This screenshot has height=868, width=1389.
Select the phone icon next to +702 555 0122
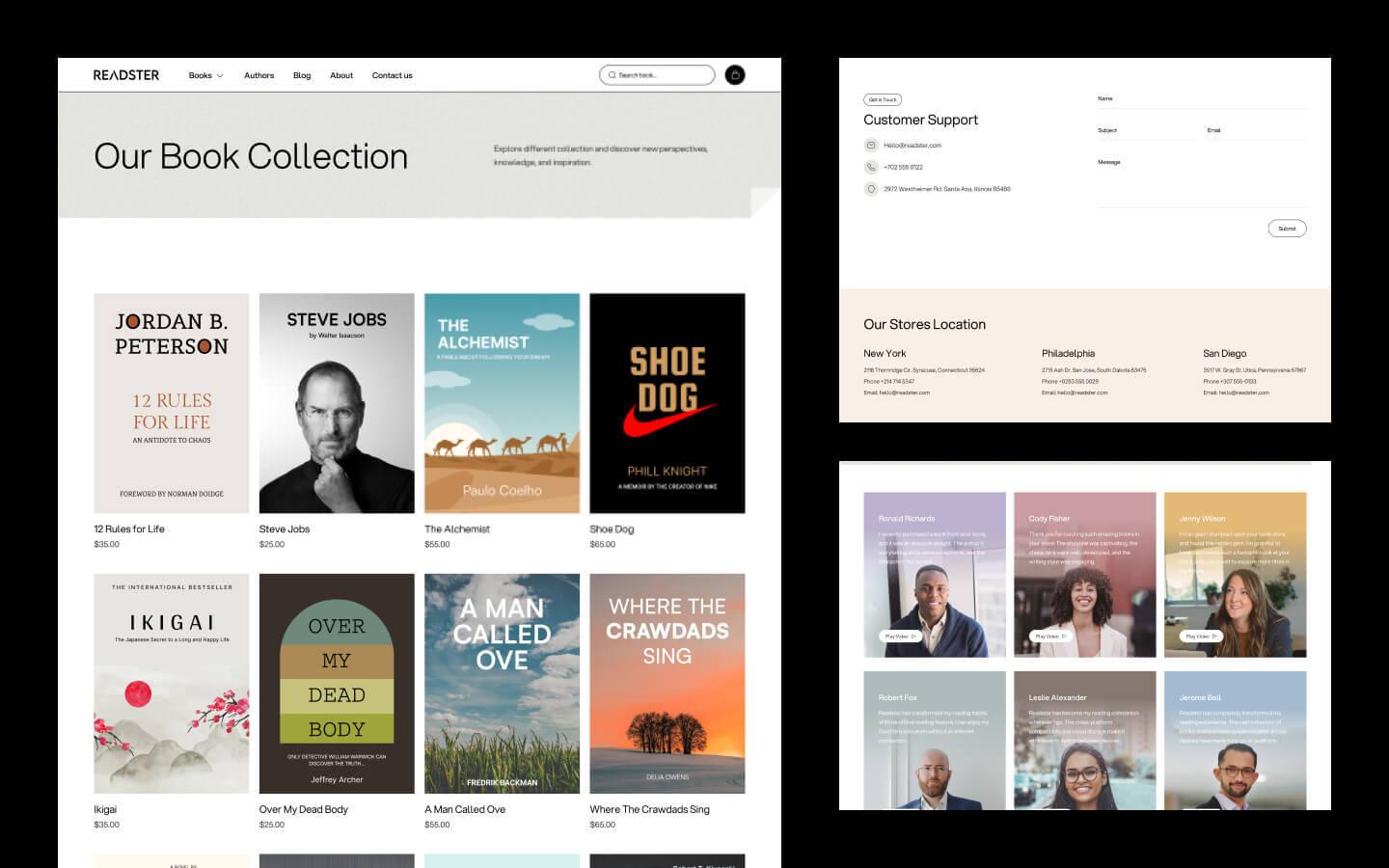click(x=871, y=167)
